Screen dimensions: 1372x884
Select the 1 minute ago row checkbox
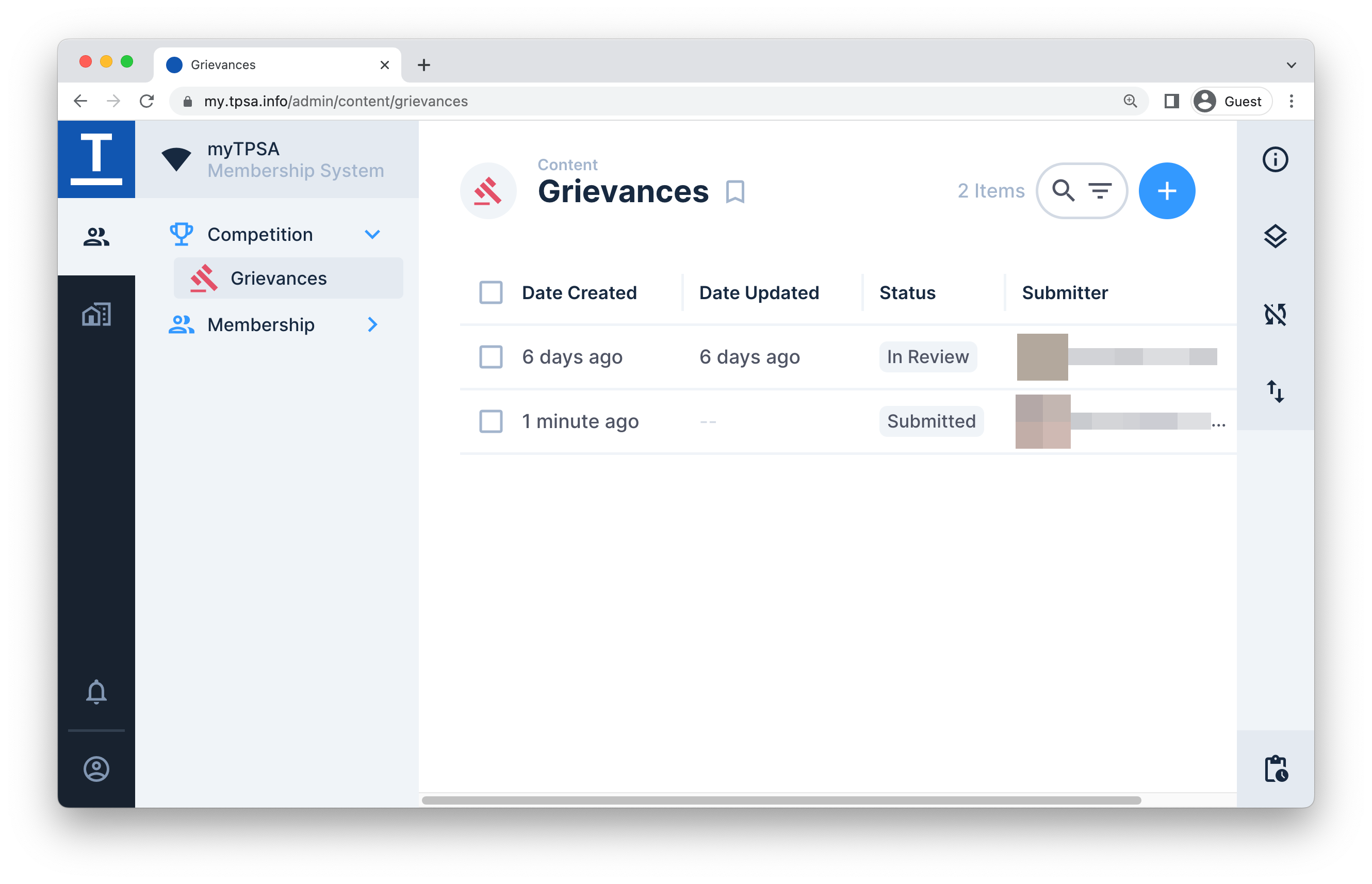[491, 421]
